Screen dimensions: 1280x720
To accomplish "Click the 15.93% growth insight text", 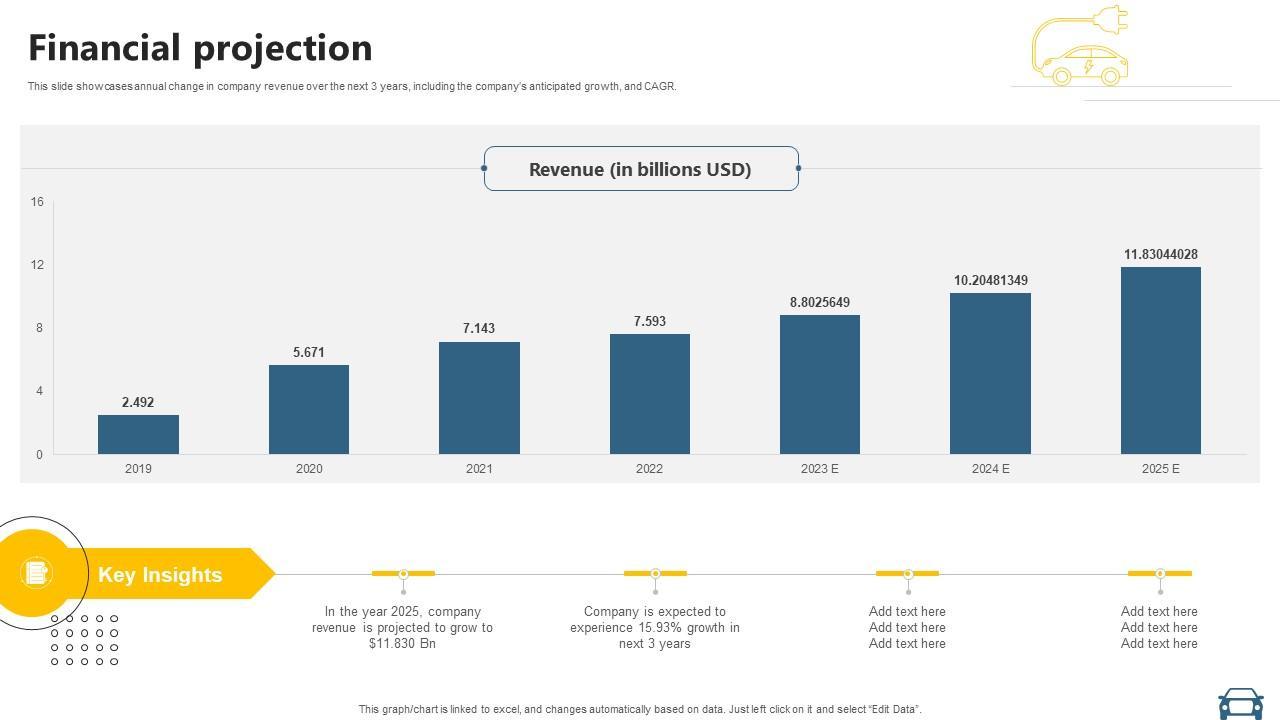I will 655,627.
